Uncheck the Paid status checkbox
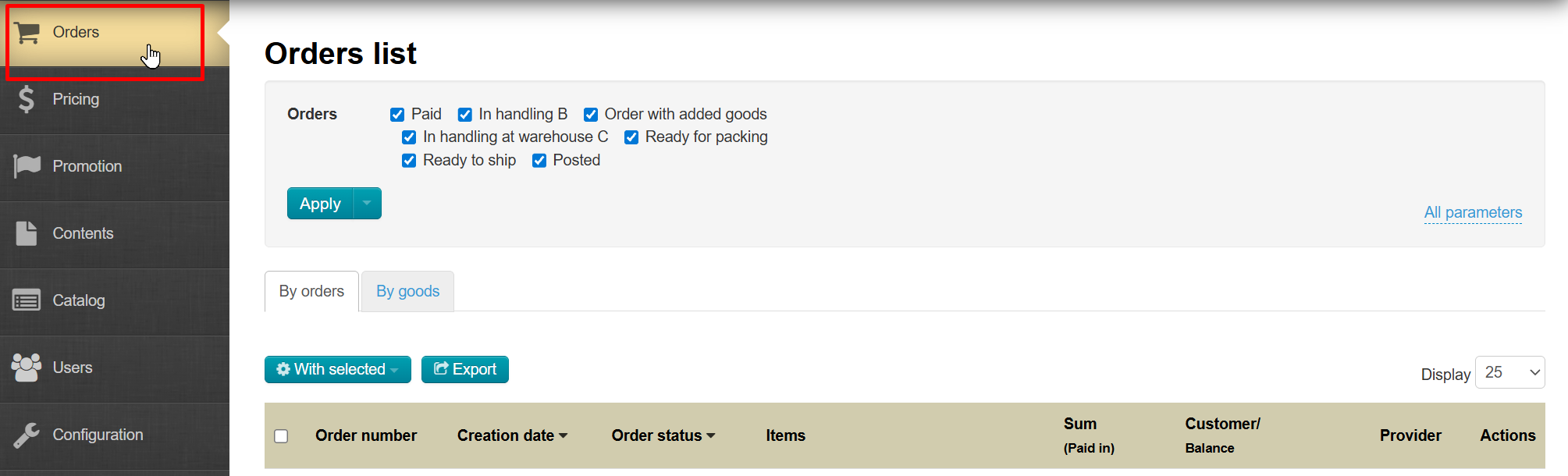1568x476 pixels. pos(397,115)
